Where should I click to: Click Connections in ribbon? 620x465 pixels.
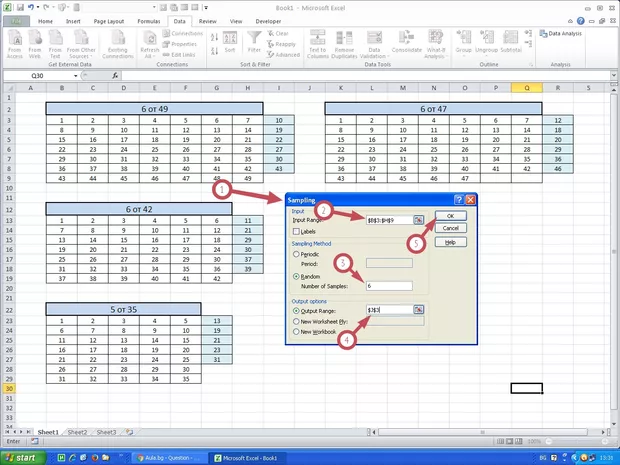[x=183, y=34]
